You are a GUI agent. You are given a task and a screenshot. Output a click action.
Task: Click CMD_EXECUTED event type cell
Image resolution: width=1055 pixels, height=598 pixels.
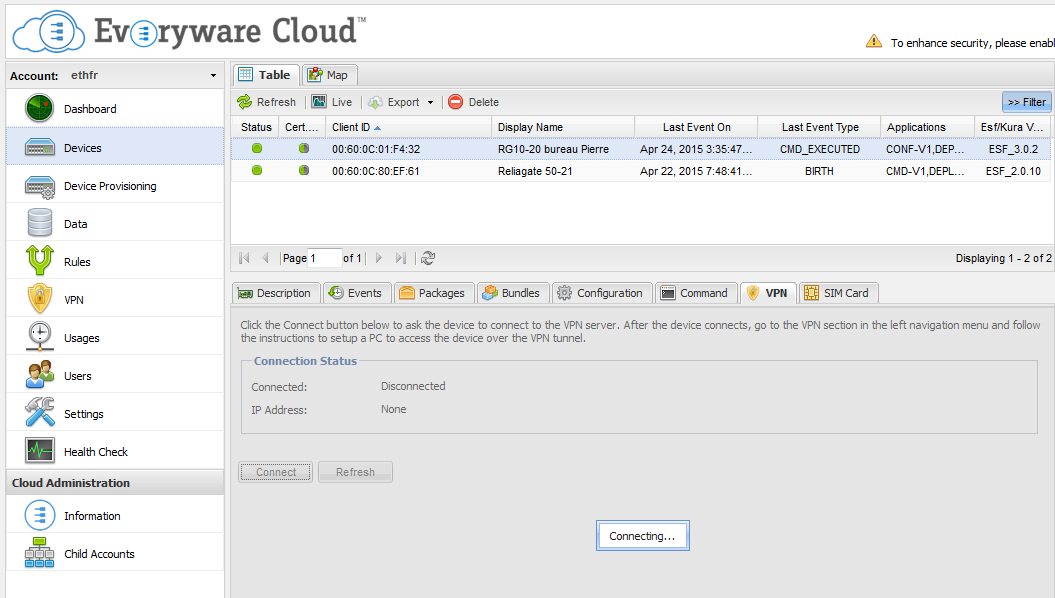[x=820, y=149]
